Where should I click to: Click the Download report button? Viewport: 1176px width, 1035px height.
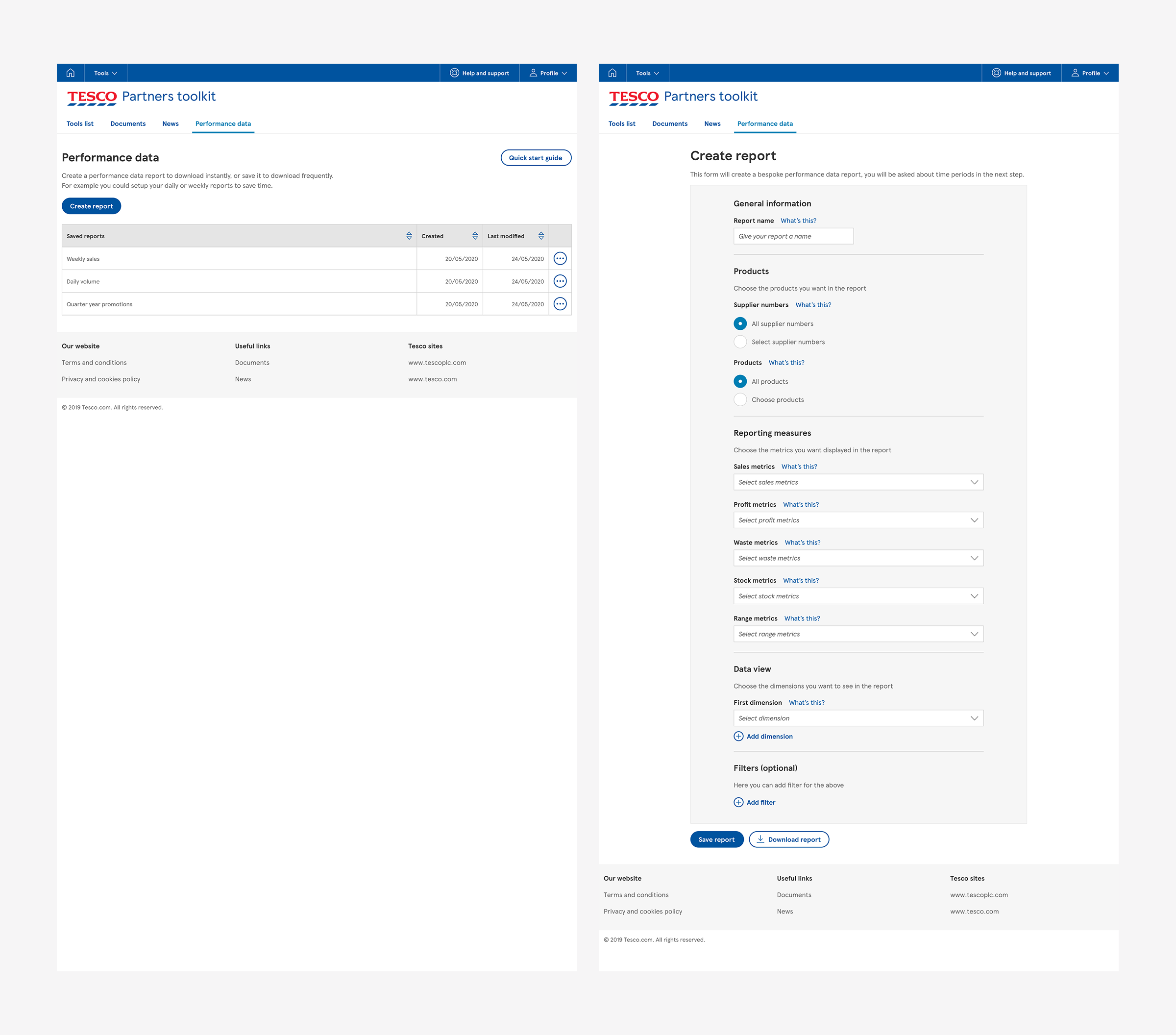[789, 839]
